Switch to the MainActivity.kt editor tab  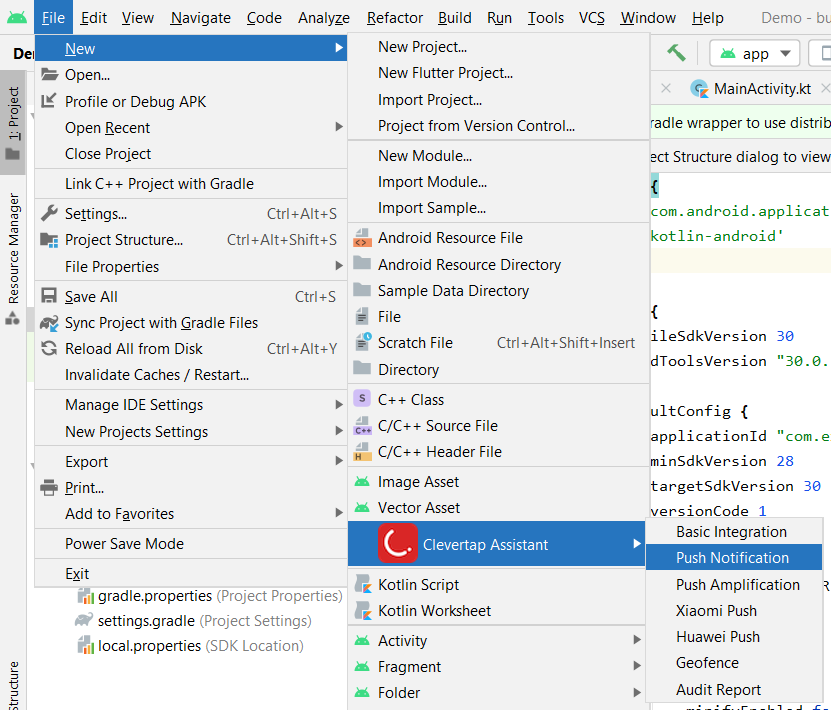pyautogui.click(x=762, y=88)
